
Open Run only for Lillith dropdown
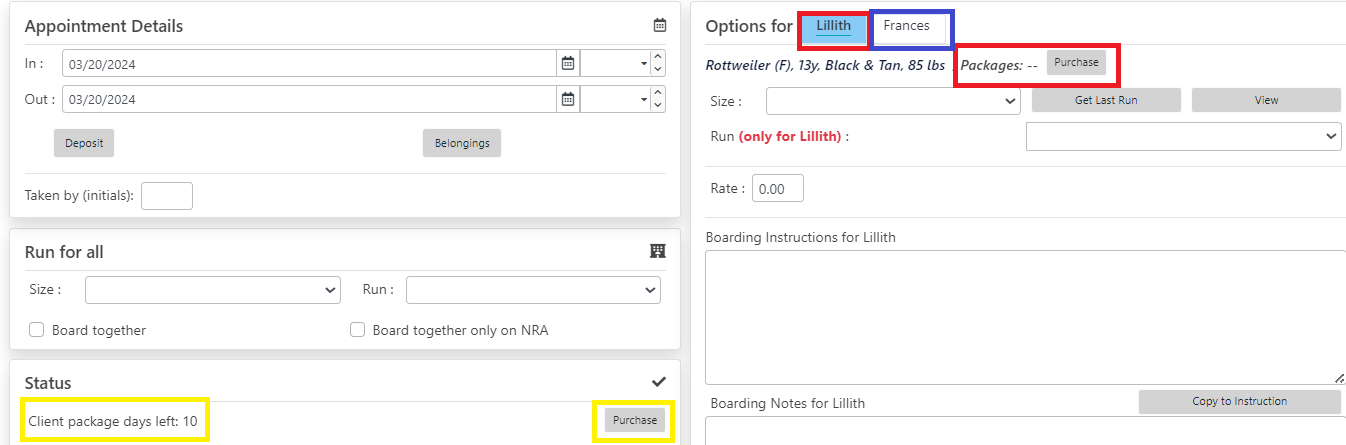click(1184, 136)
